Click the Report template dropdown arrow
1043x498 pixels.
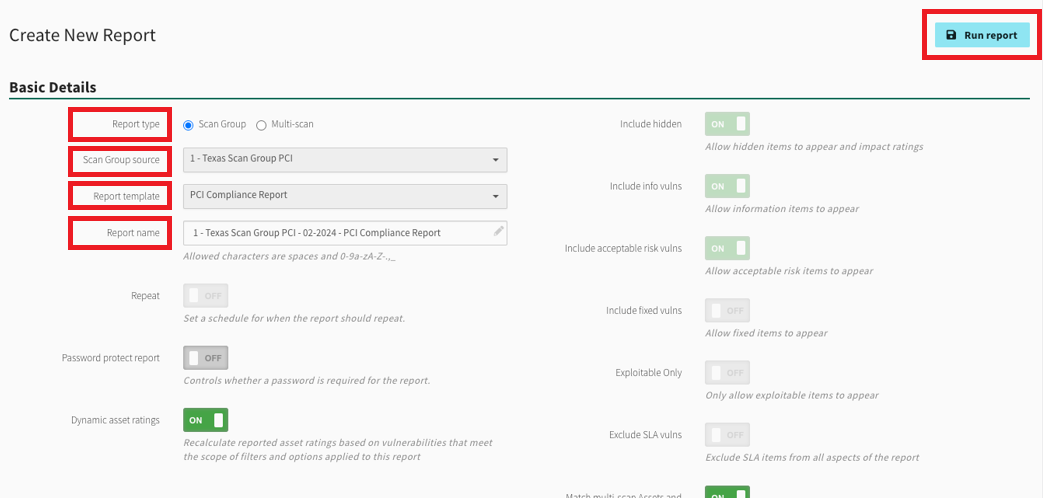coord(495,196)
